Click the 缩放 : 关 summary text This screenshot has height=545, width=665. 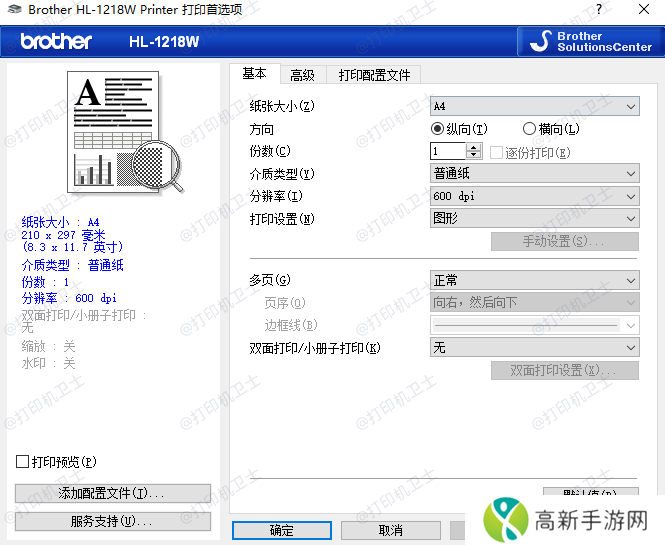(48, 347)
